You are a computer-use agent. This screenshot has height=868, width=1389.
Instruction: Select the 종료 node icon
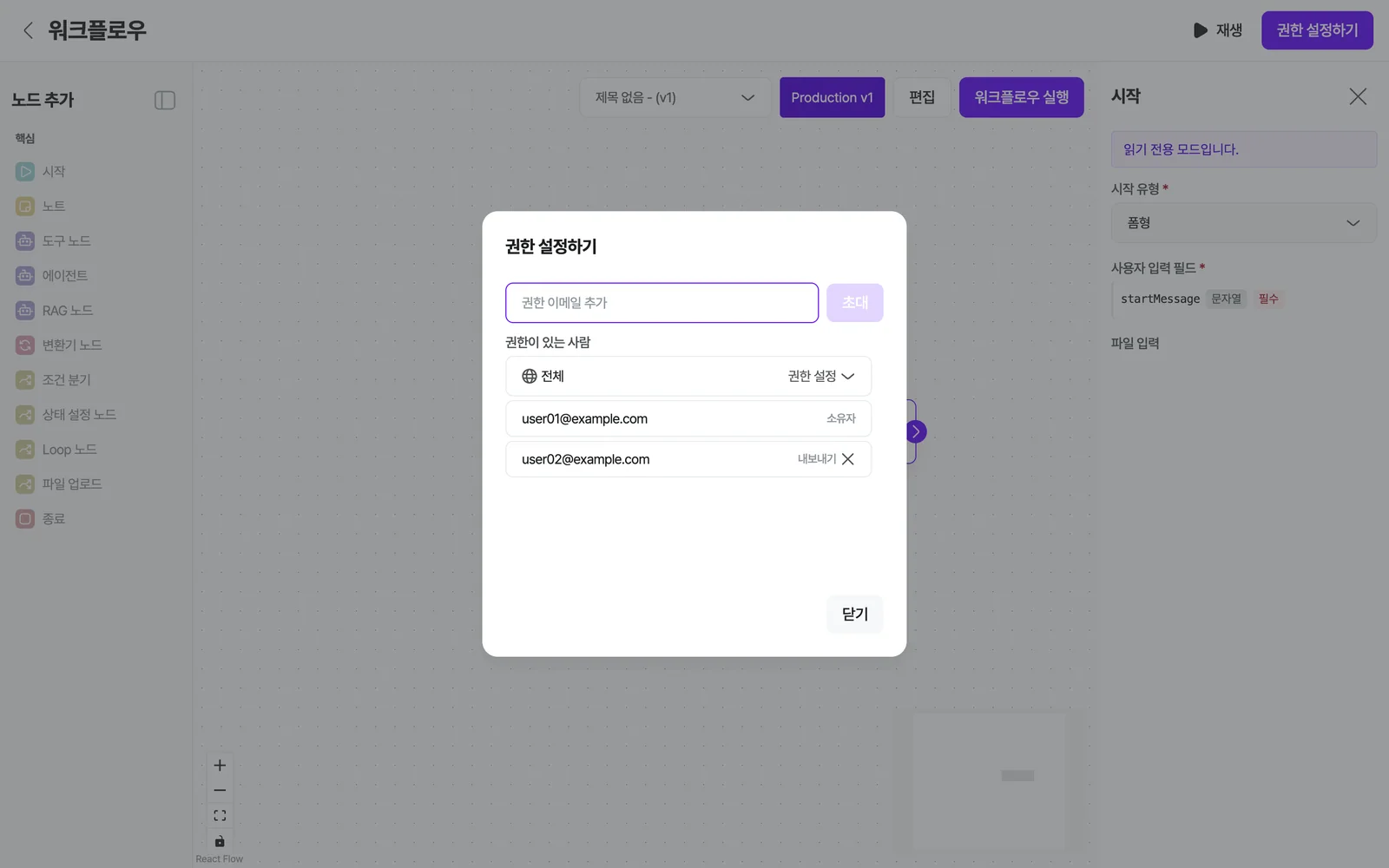point(25,519)
